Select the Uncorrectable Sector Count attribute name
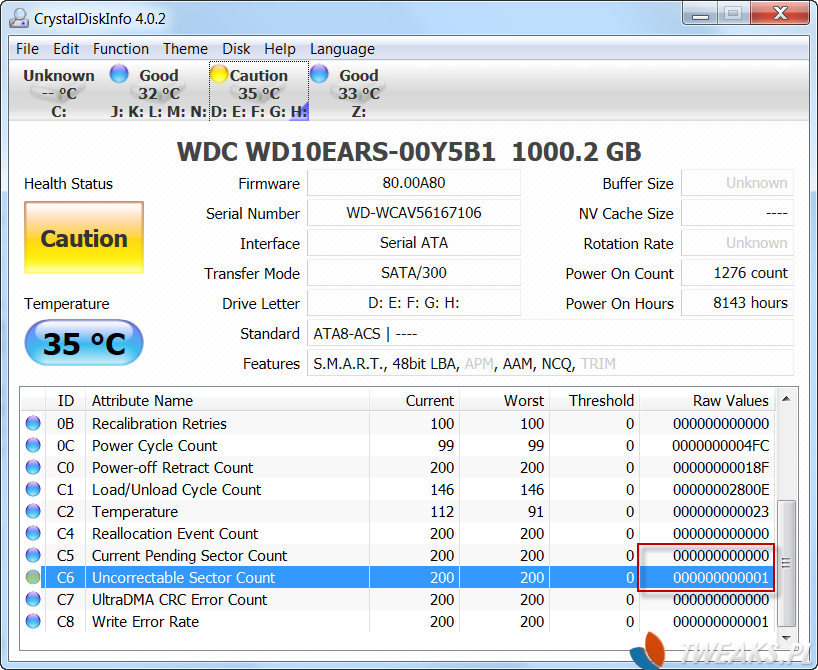Viewport: 818px width, 670px height. pyautogui.click(x=183, y=577)
